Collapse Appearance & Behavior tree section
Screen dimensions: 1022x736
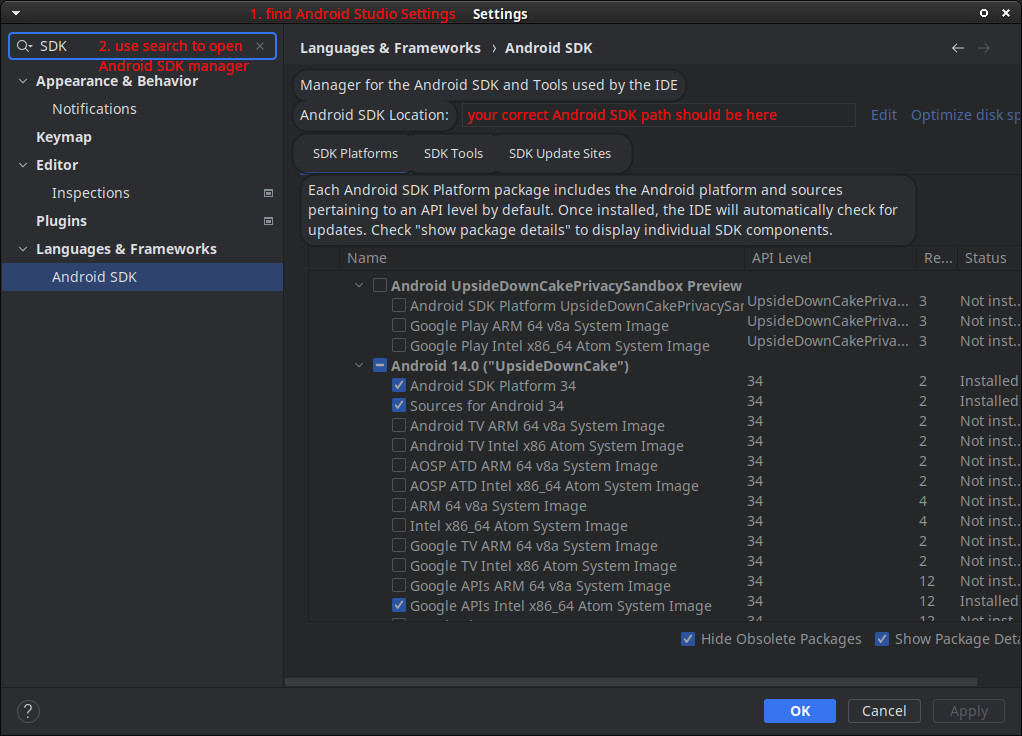[x=23, y=81]
